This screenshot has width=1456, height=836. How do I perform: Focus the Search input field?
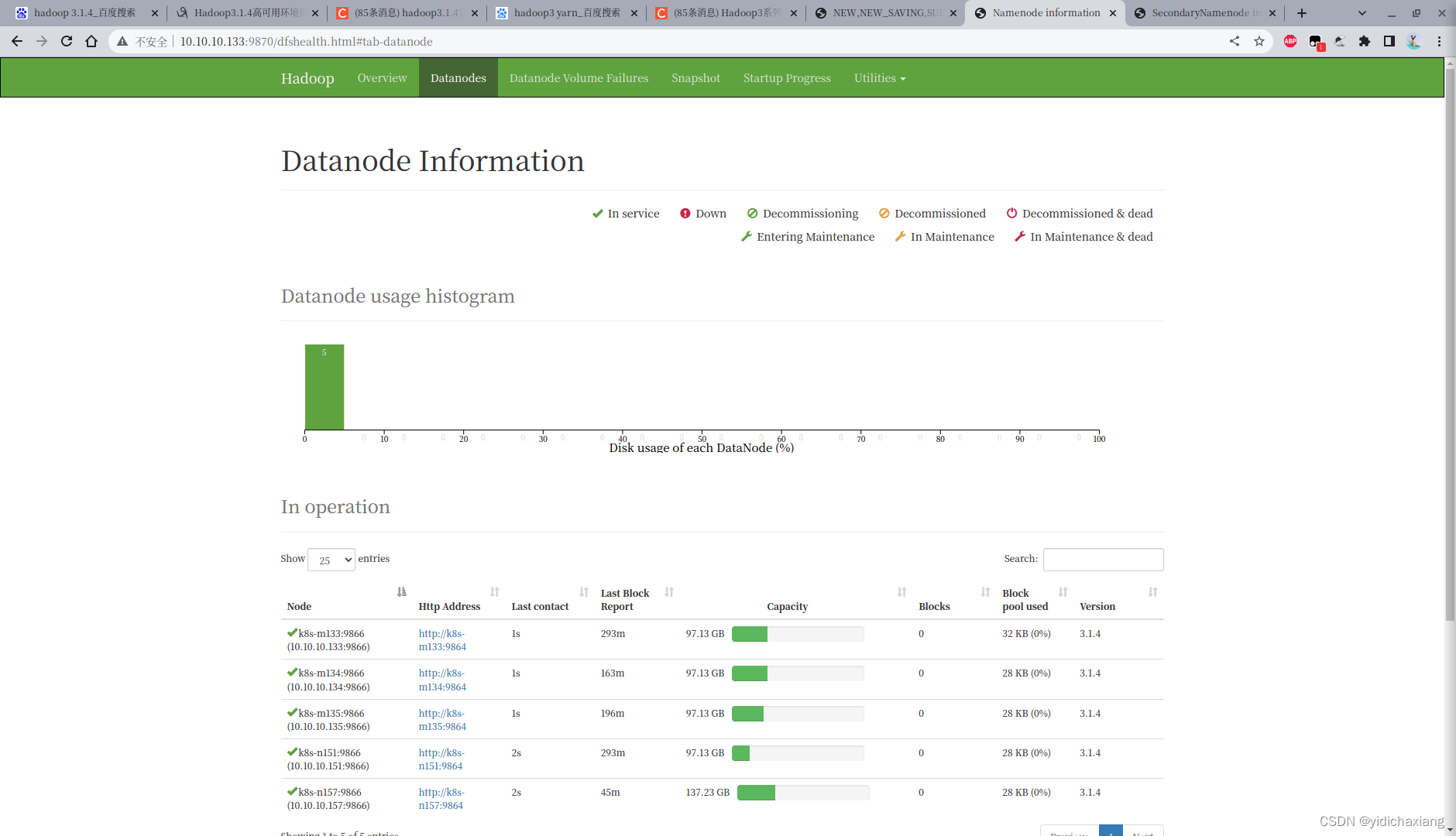click(1103, 560)
